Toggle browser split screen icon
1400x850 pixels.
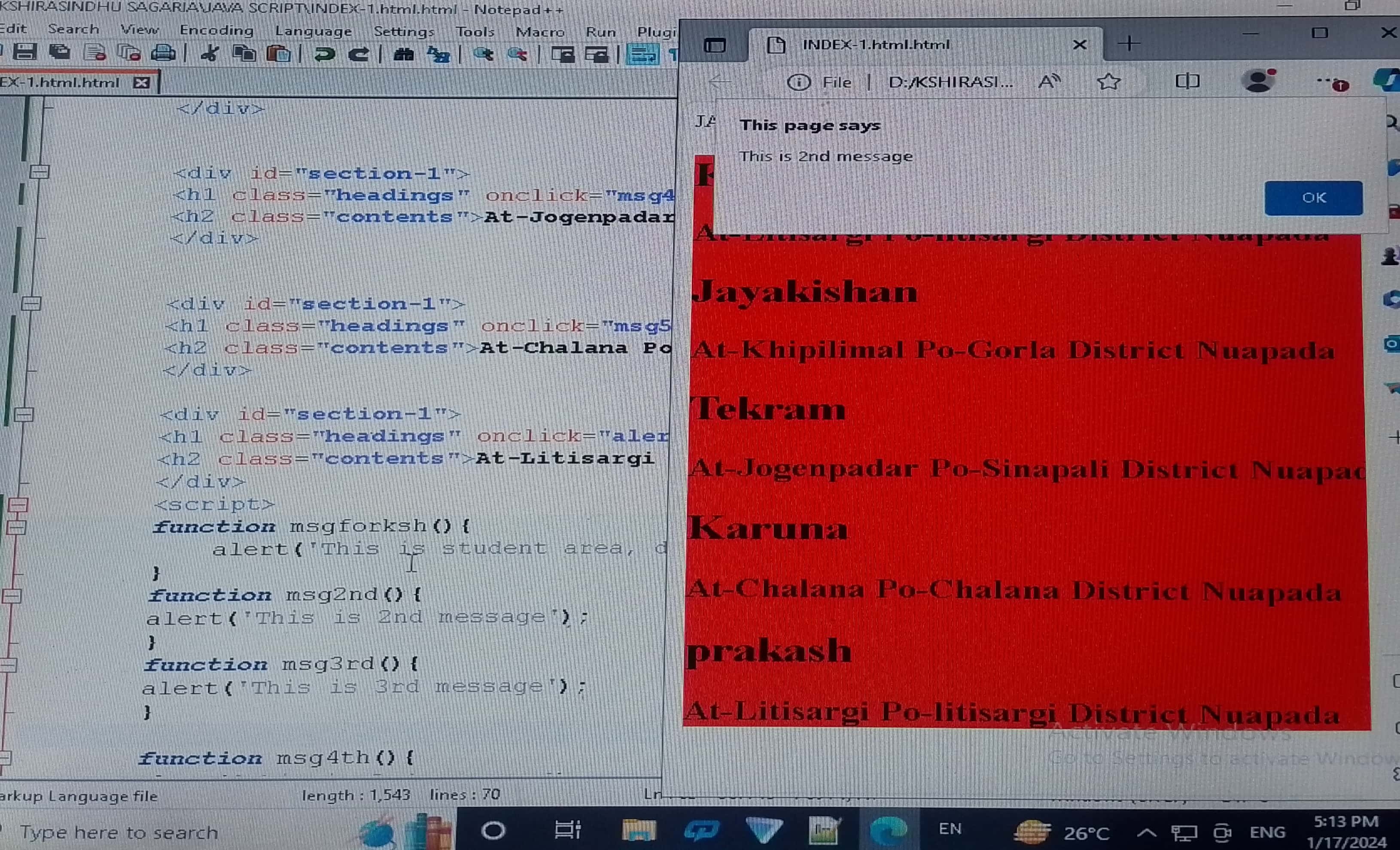pyautogui.click(x=1187, y=81)
